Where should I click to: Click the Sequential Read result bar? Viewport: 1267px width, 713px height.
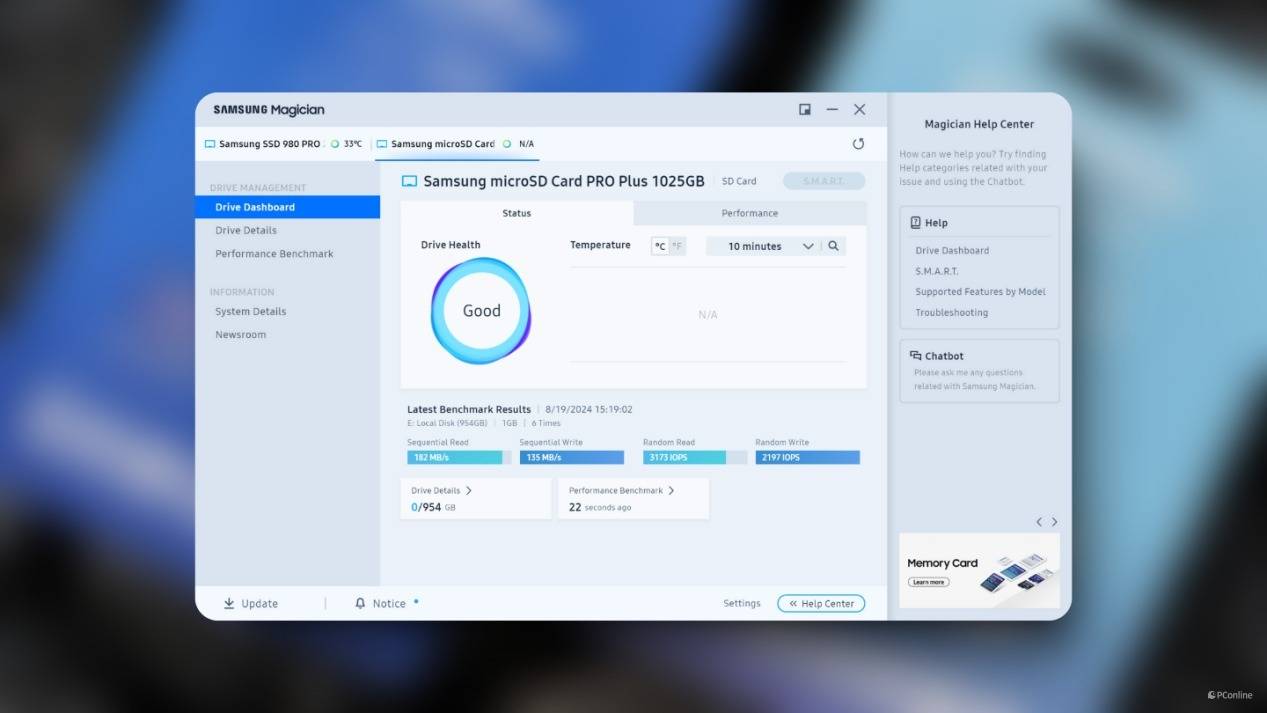point(459,458)
